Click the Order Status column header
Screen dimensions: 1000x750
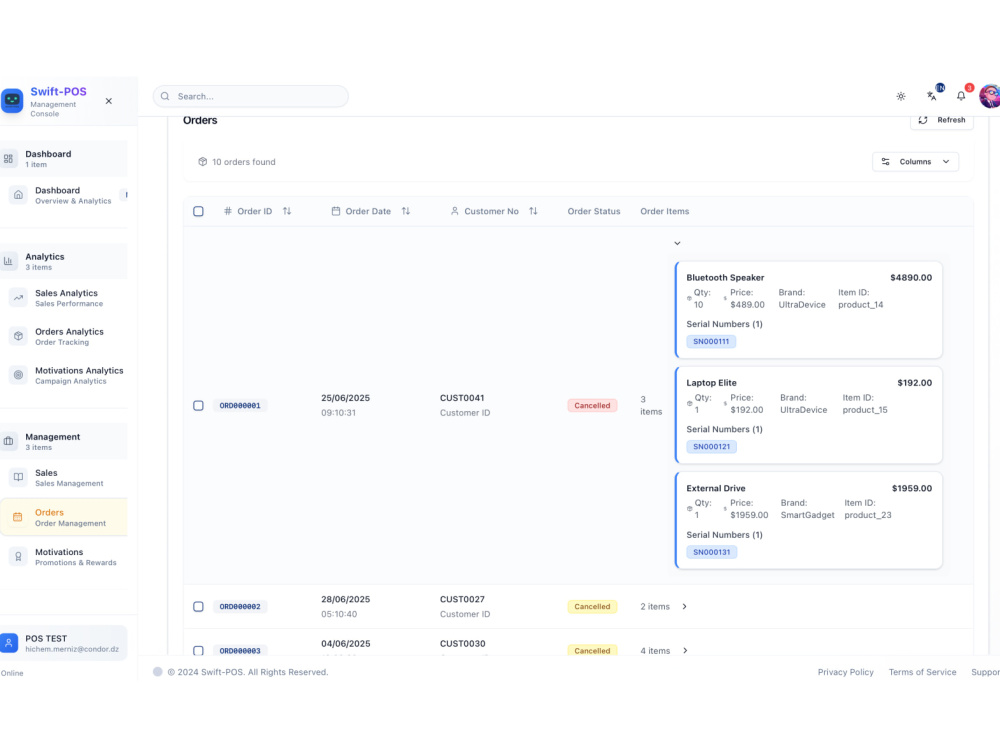tap(594, 211)
